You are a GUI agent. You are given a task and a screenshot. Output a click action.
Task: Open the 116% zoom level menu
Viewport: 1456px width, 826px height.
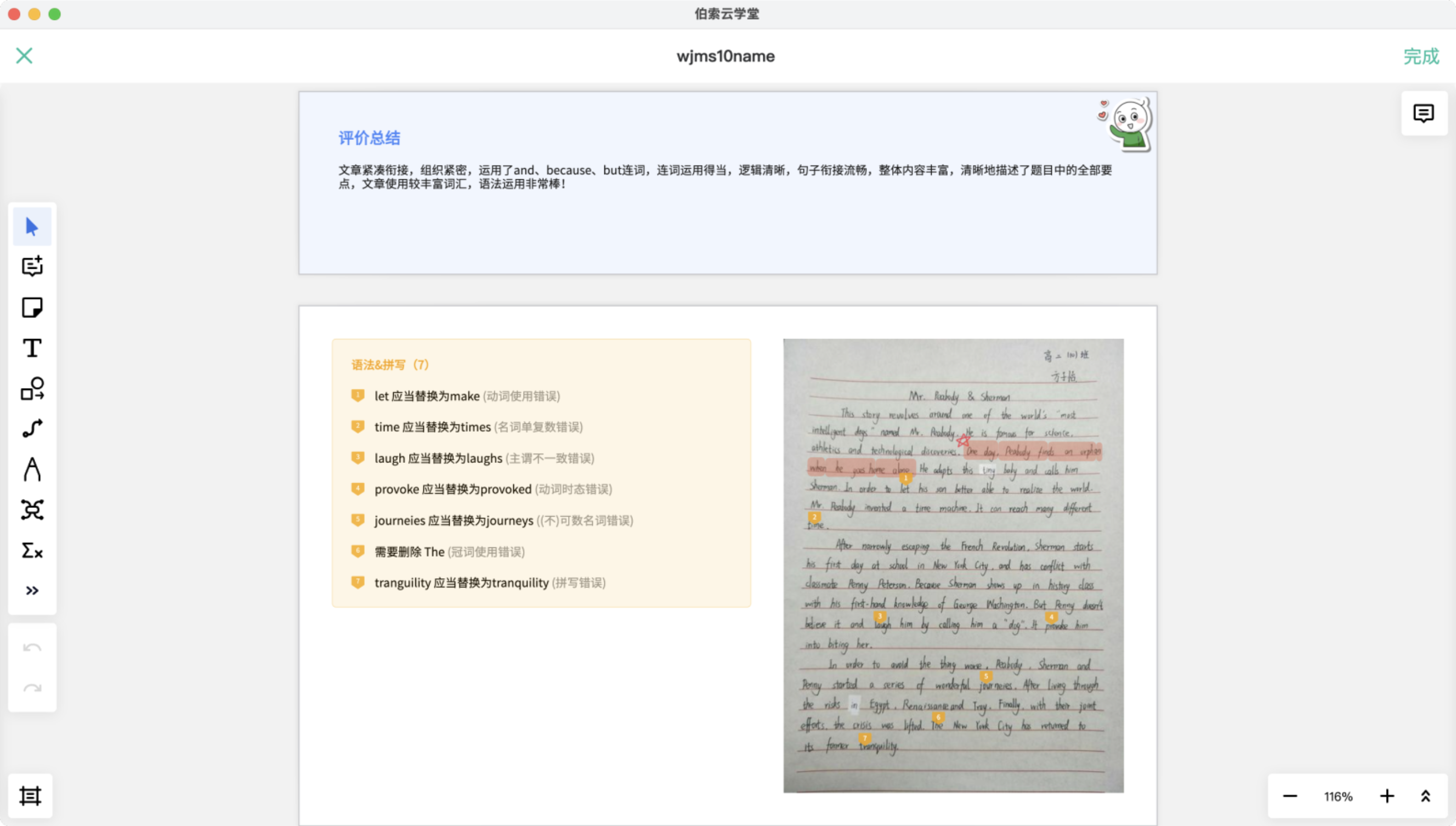(1338, 796)
